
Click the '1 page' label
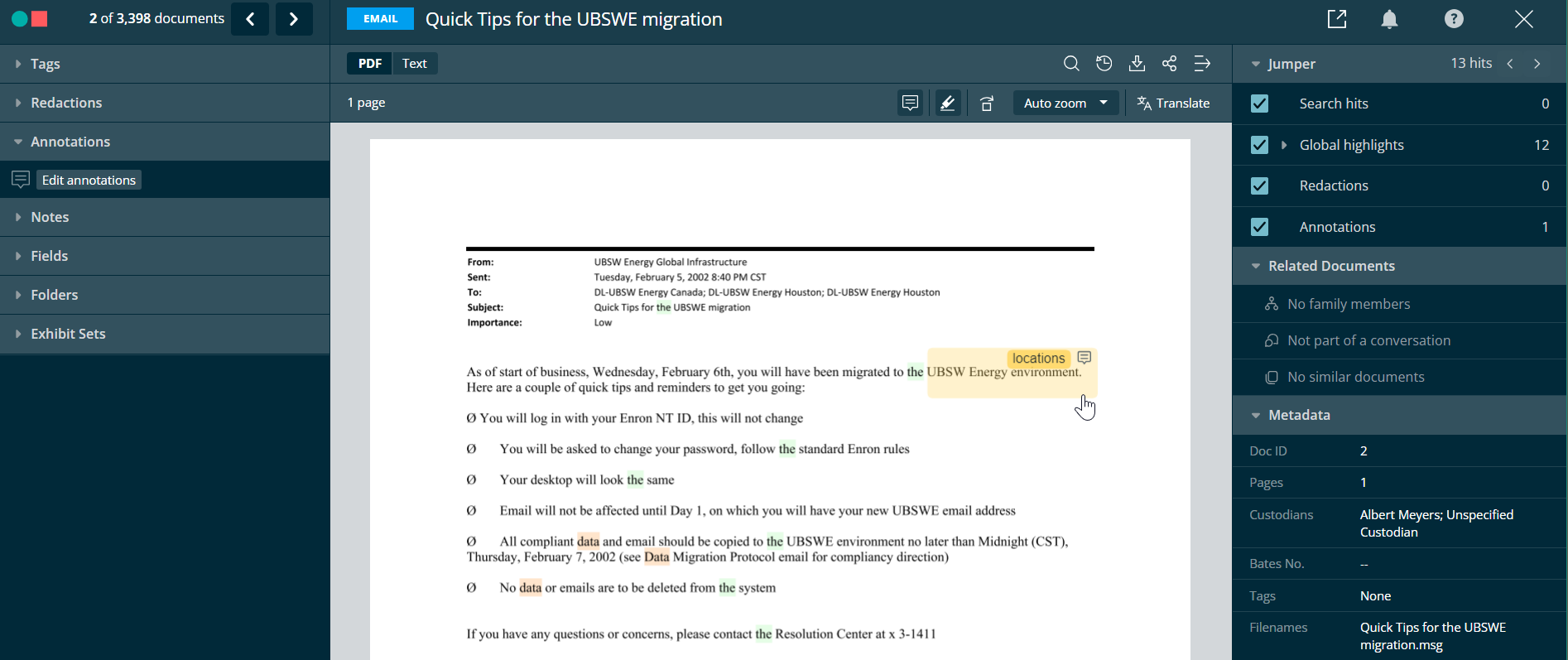(x=366, y=103)
